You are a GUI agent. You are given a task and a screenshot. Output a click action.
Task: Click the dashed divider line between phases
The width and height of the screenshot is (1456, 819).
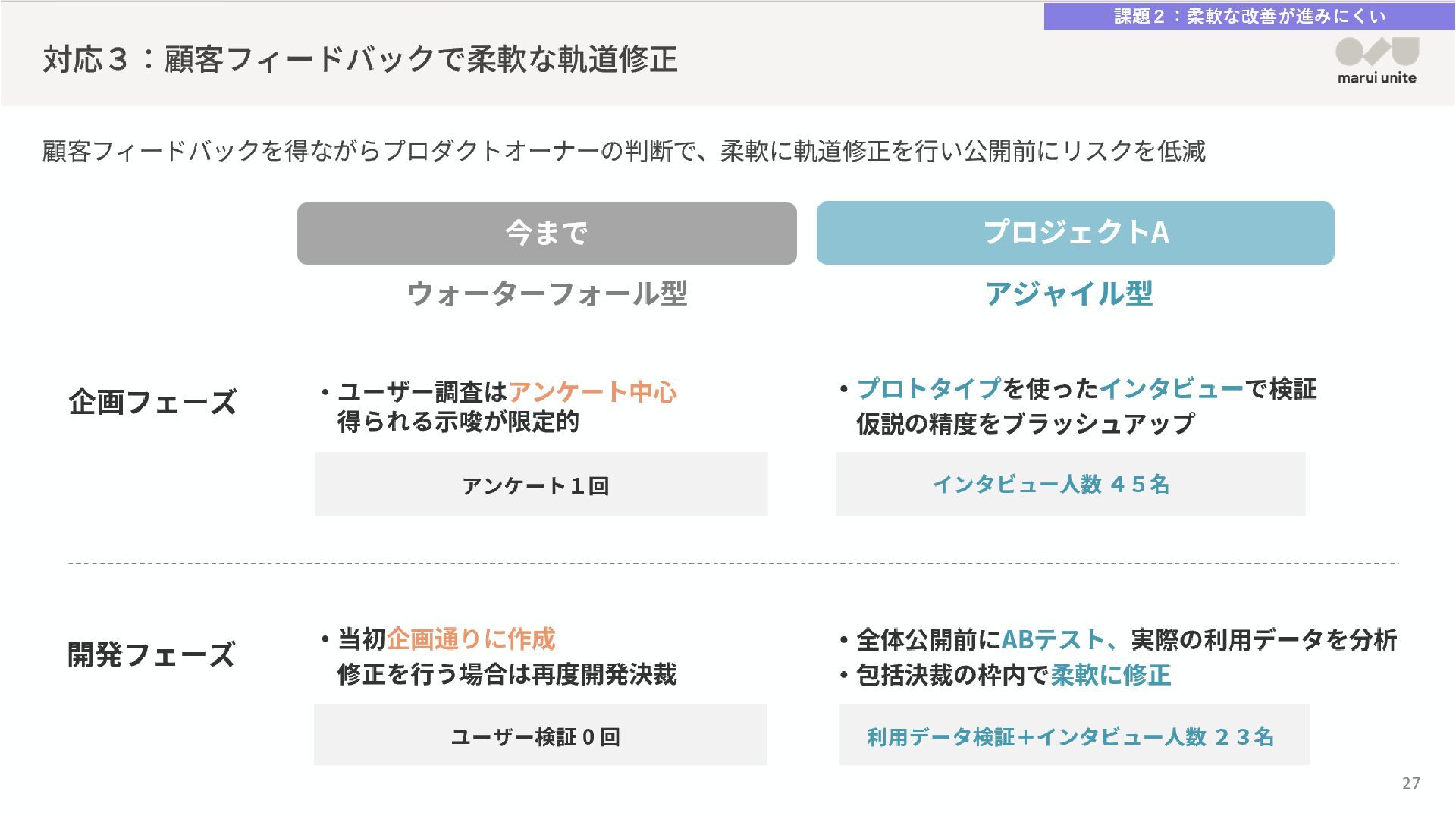coord(733,564)
